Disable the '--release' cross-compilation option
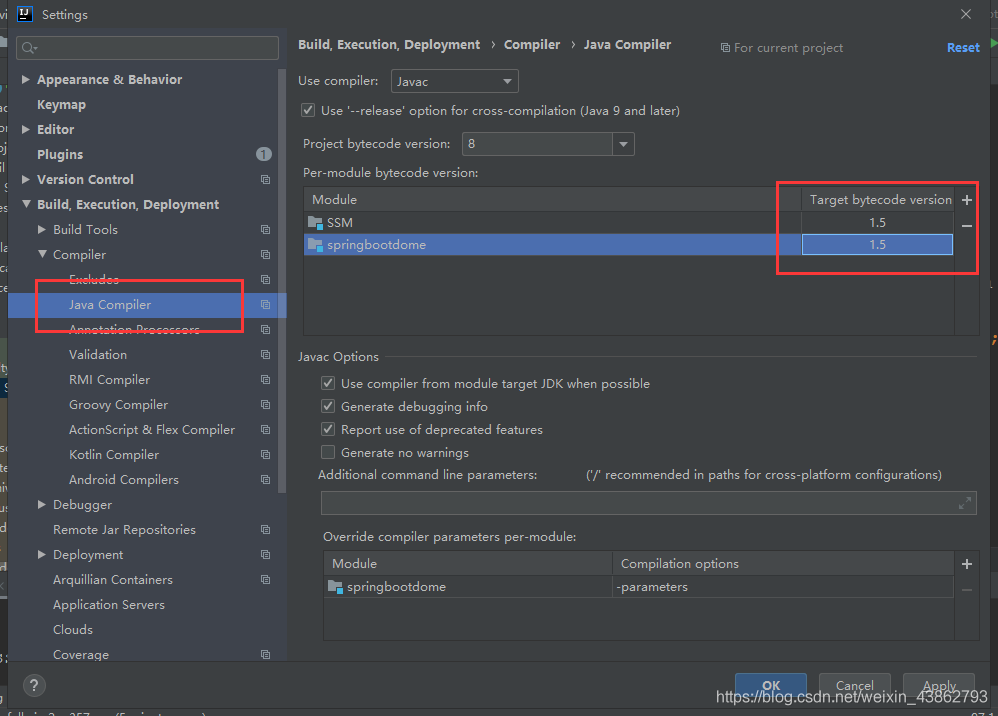998x716 pixels. [x=308, y=111]
